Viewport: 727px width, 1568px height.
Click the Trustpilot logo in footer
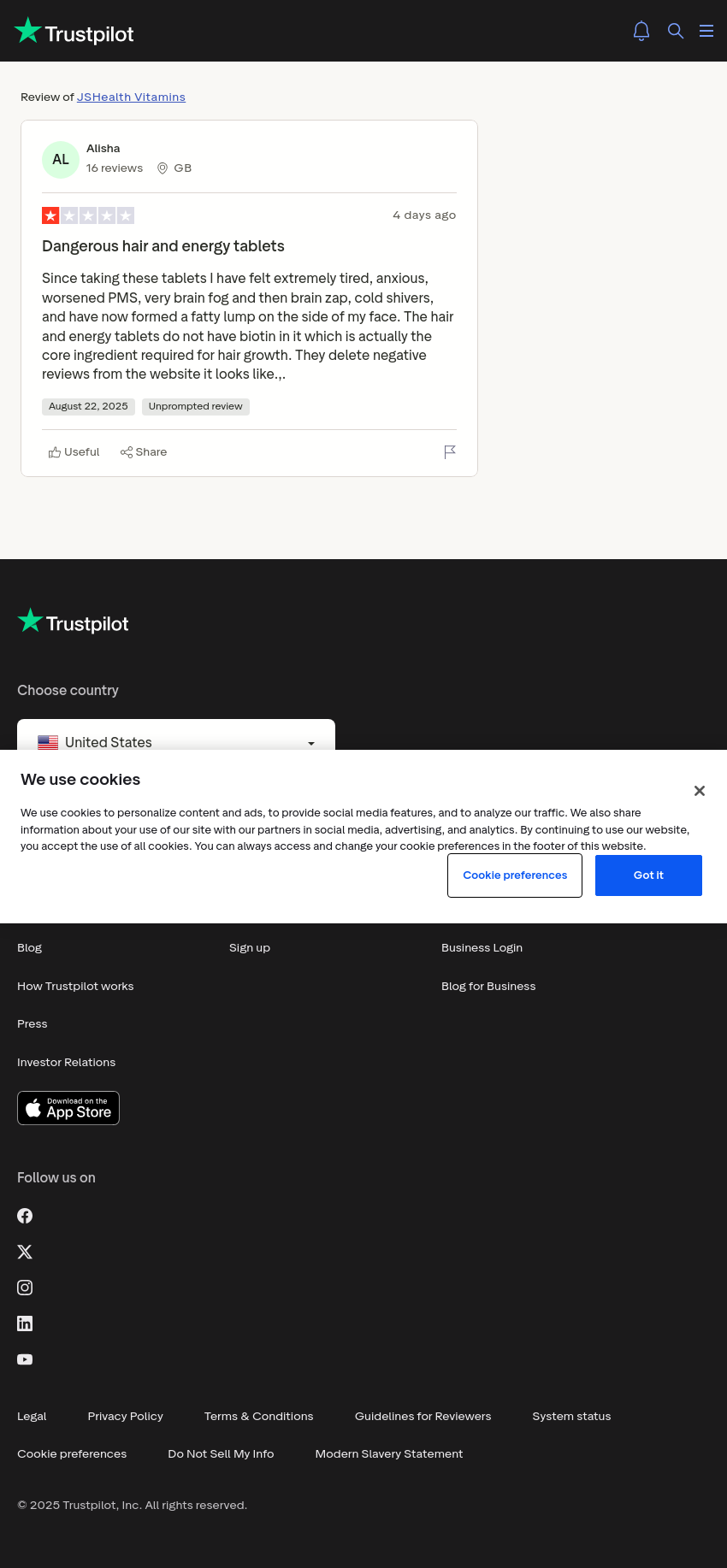pos(74,622)
